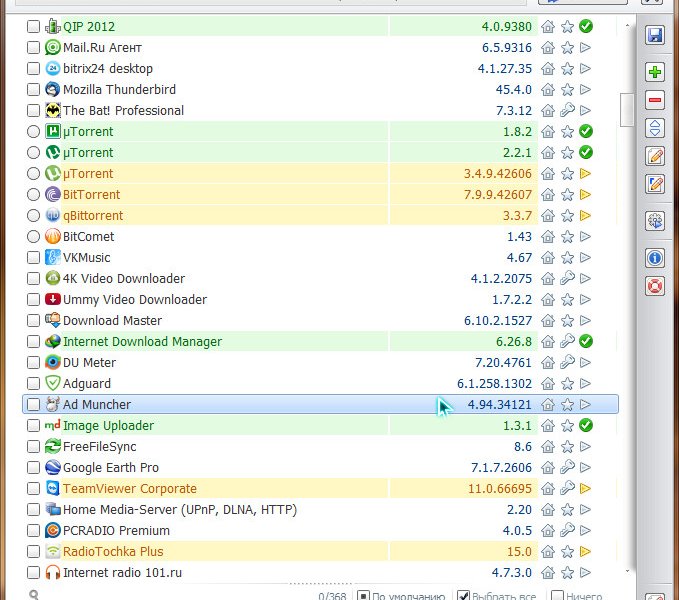Click the info (i) icon in sidebar

[x=655, y=258]
